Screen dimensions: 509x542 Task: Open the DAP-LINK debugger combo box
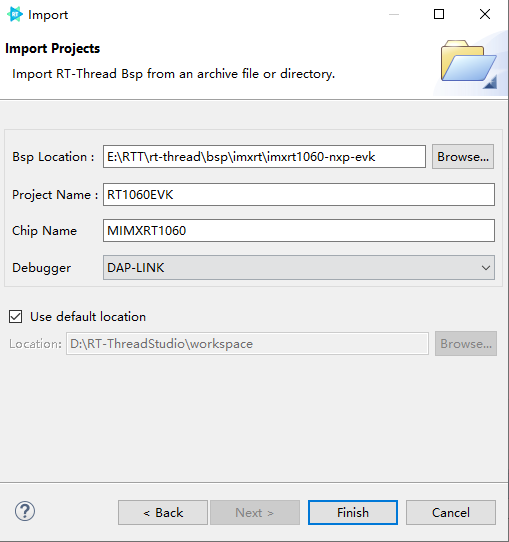coord(299,268)
